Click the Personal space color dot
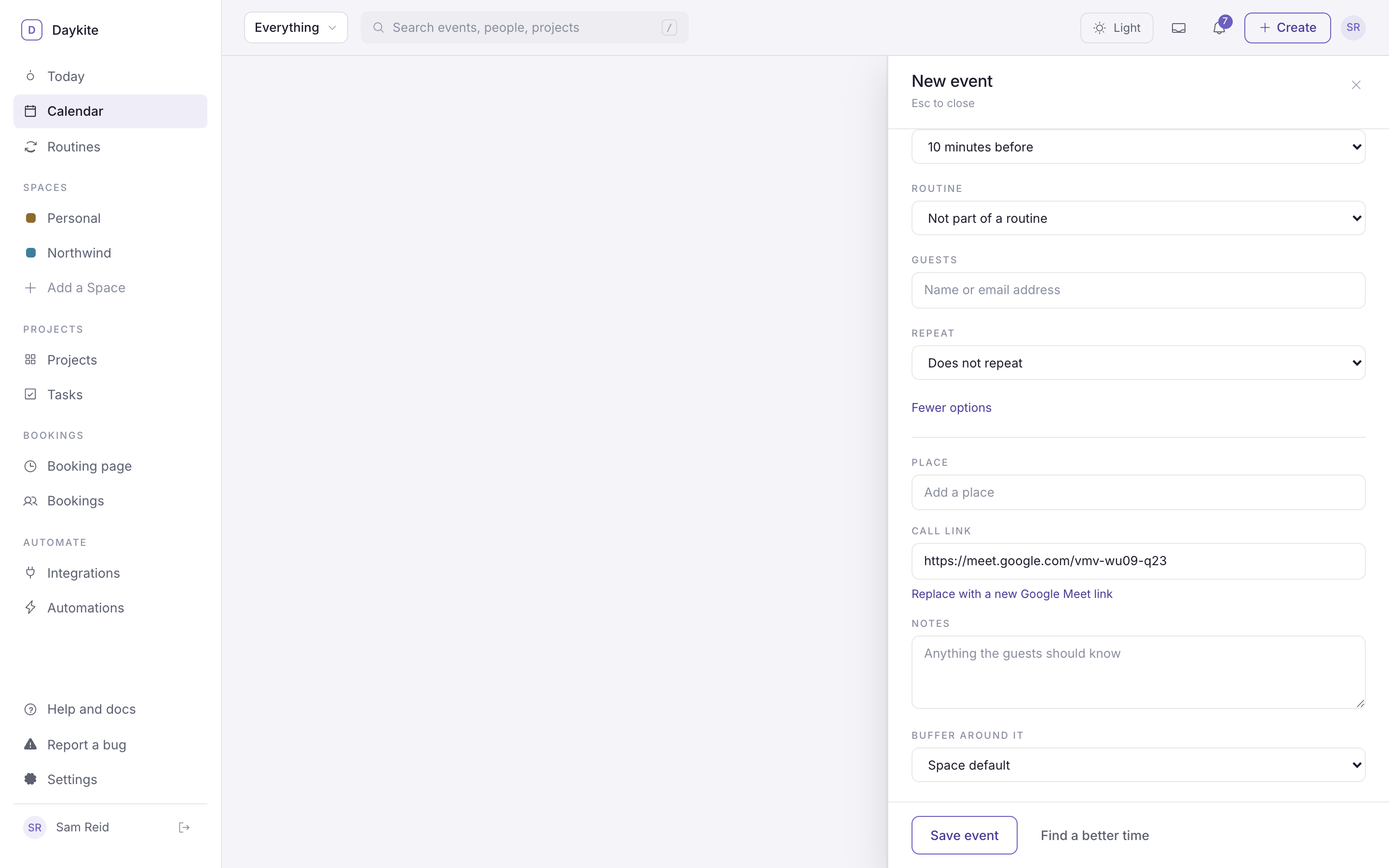 tap(31, 218)
